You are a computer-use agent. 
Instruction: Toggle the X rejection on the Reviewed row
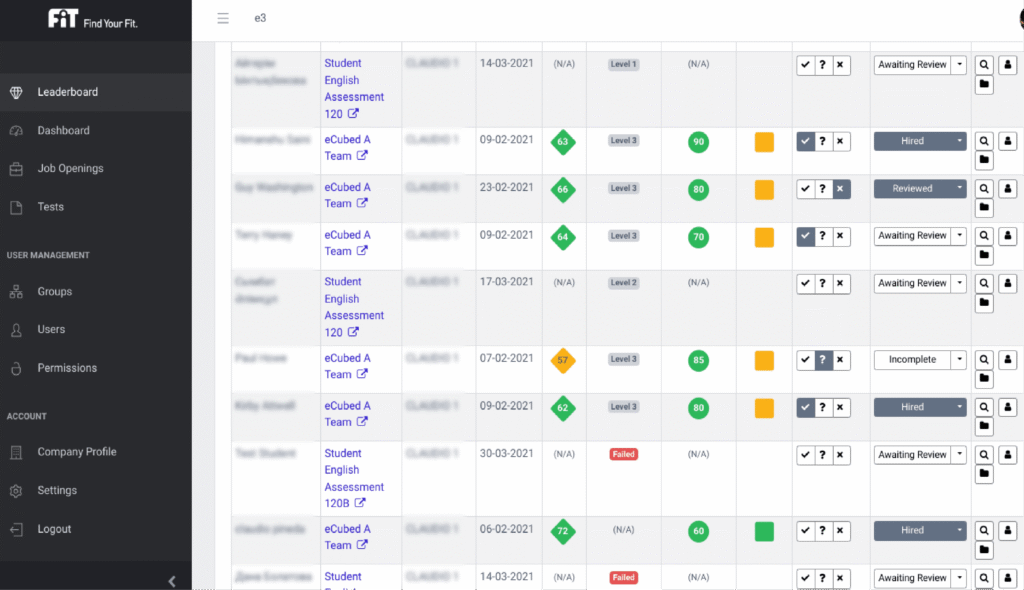click(840, 188)
